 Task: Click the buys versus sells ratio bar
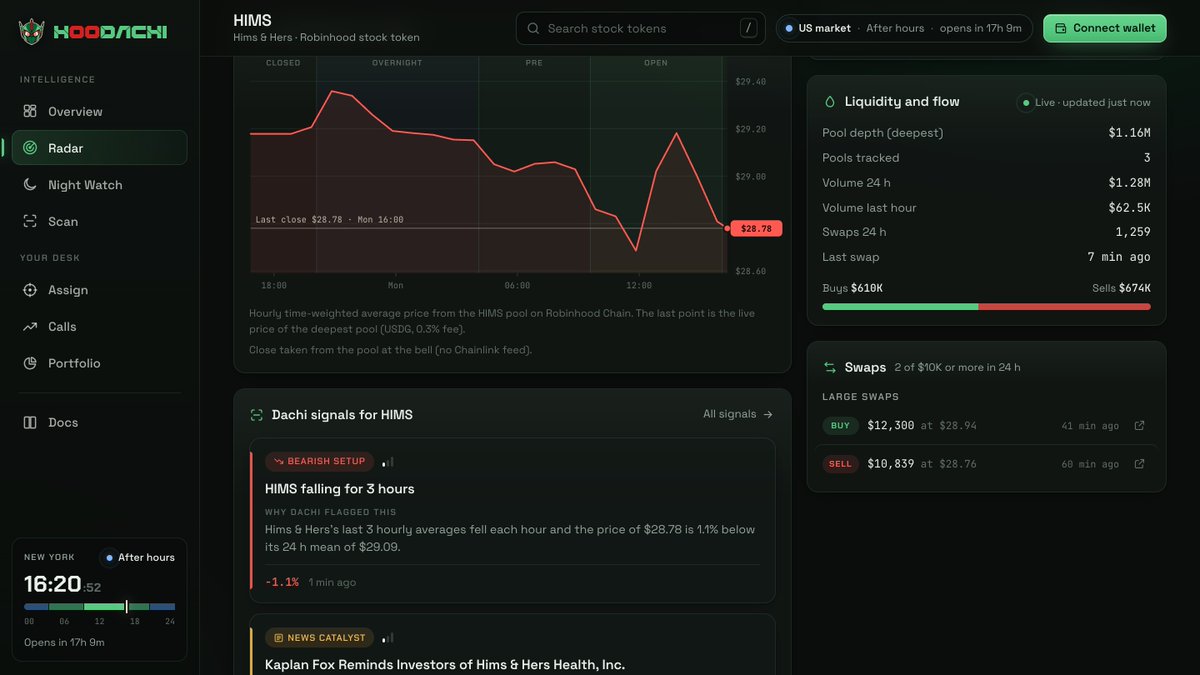tap(986, 307)
